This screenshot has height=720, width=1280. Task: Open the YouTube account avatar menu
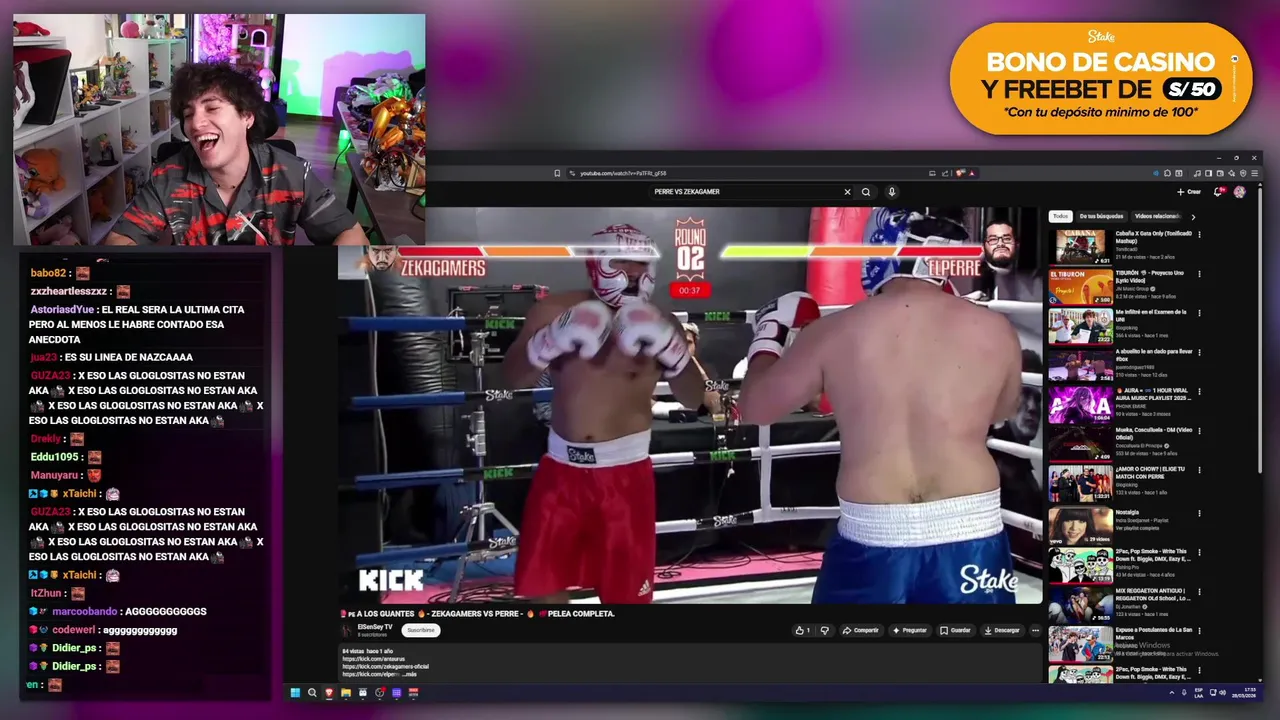tap(1240, 192)
